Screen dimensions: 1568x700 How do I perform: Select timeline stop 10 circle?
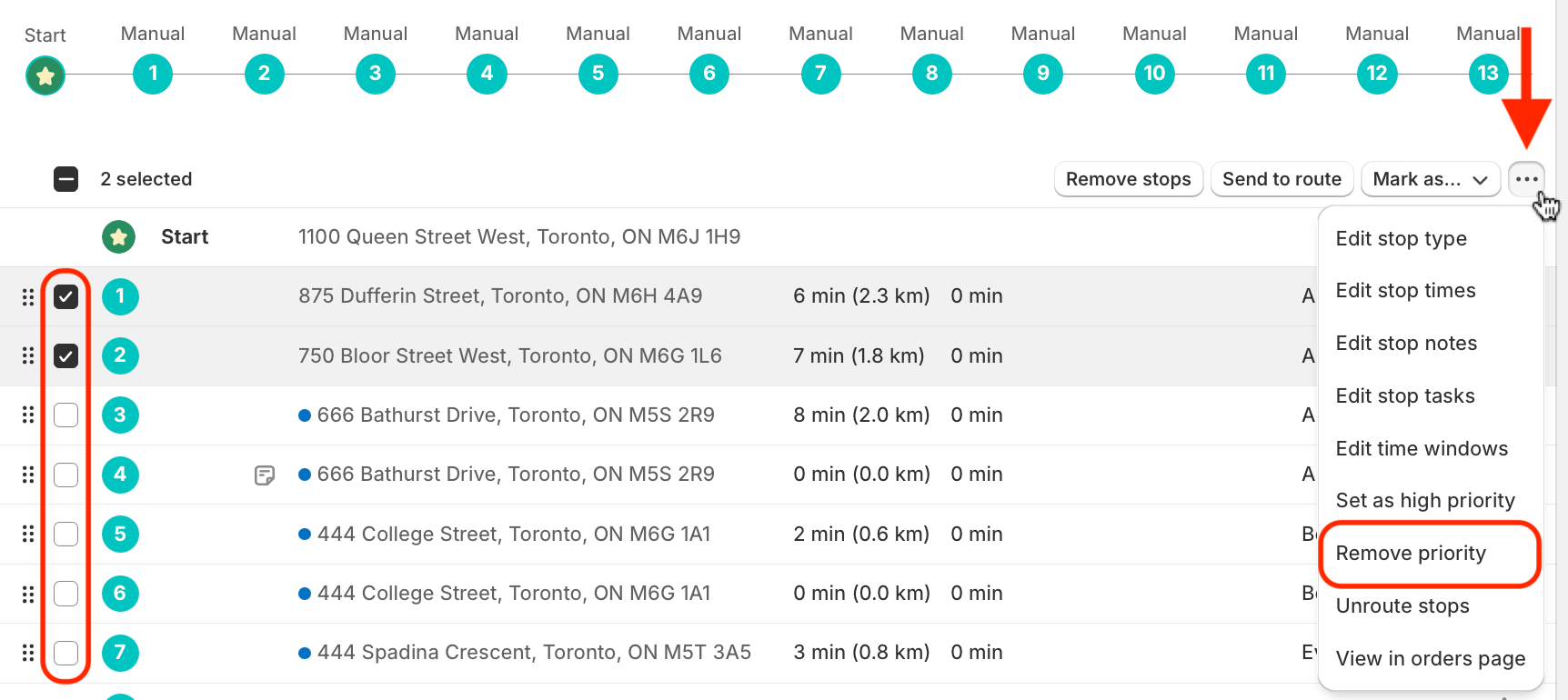[1155, 74]
